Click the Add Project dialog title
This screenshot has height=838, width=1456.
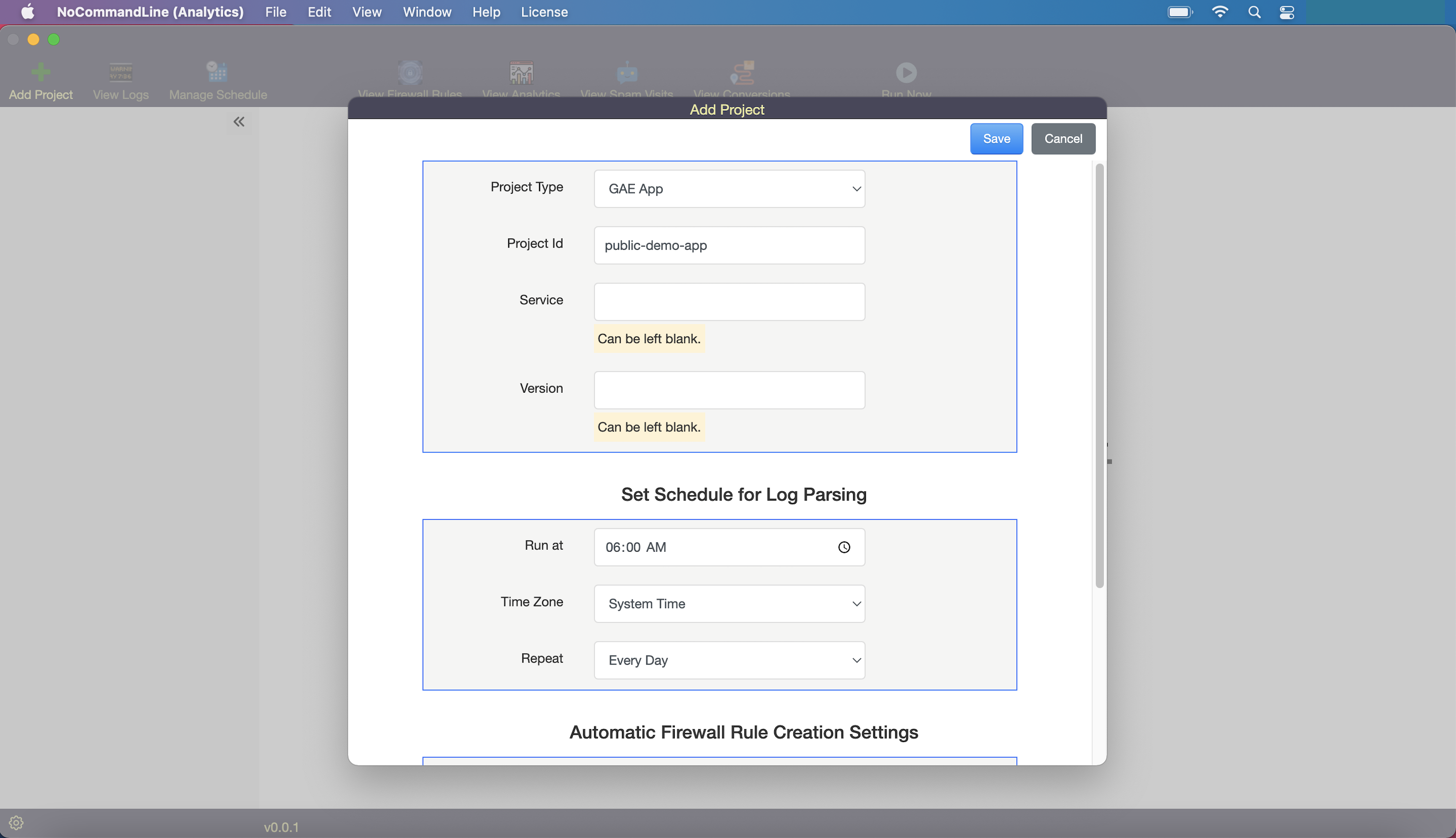[x=727, y=109]
